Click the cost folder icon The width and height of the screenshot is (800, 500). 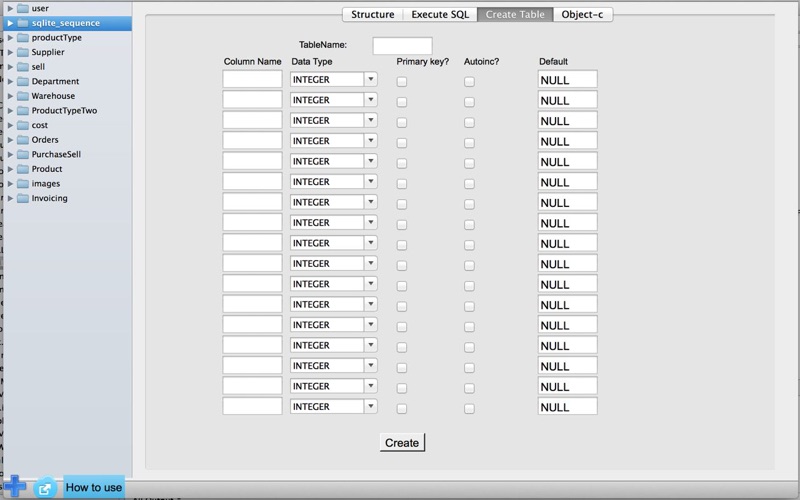[22, 125]
